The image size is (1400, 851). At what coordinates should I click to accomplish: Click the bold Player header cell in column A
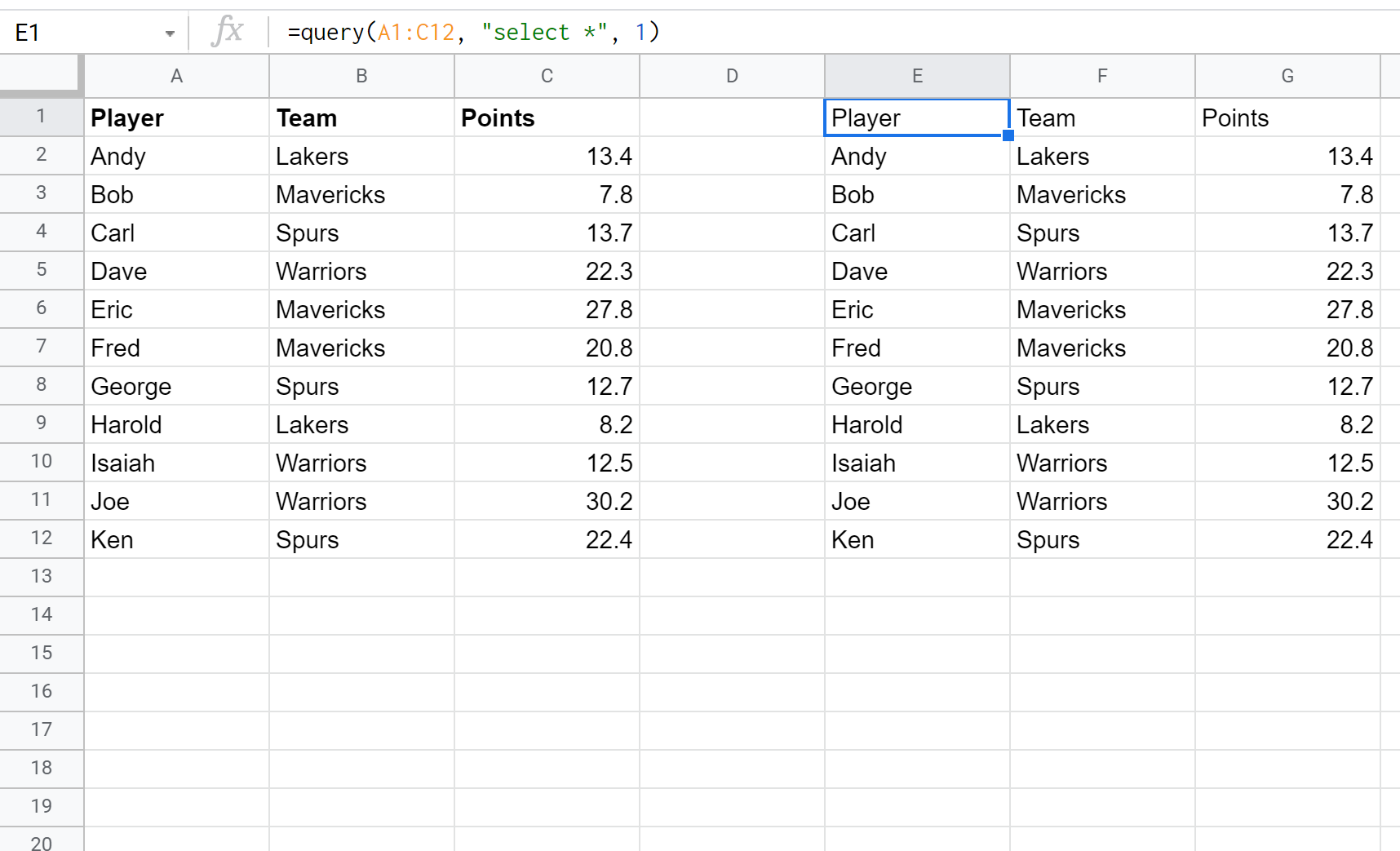click(176, 118)
